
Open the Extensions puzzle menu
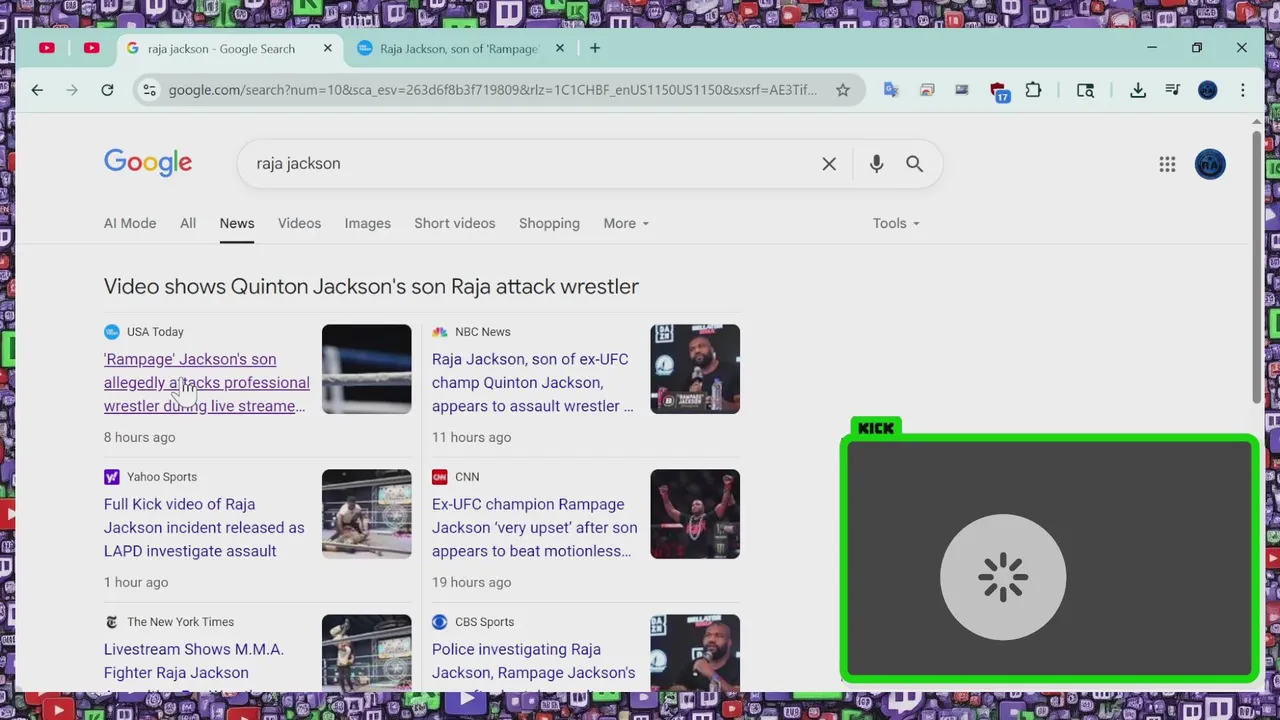(x=1034, y=90)
